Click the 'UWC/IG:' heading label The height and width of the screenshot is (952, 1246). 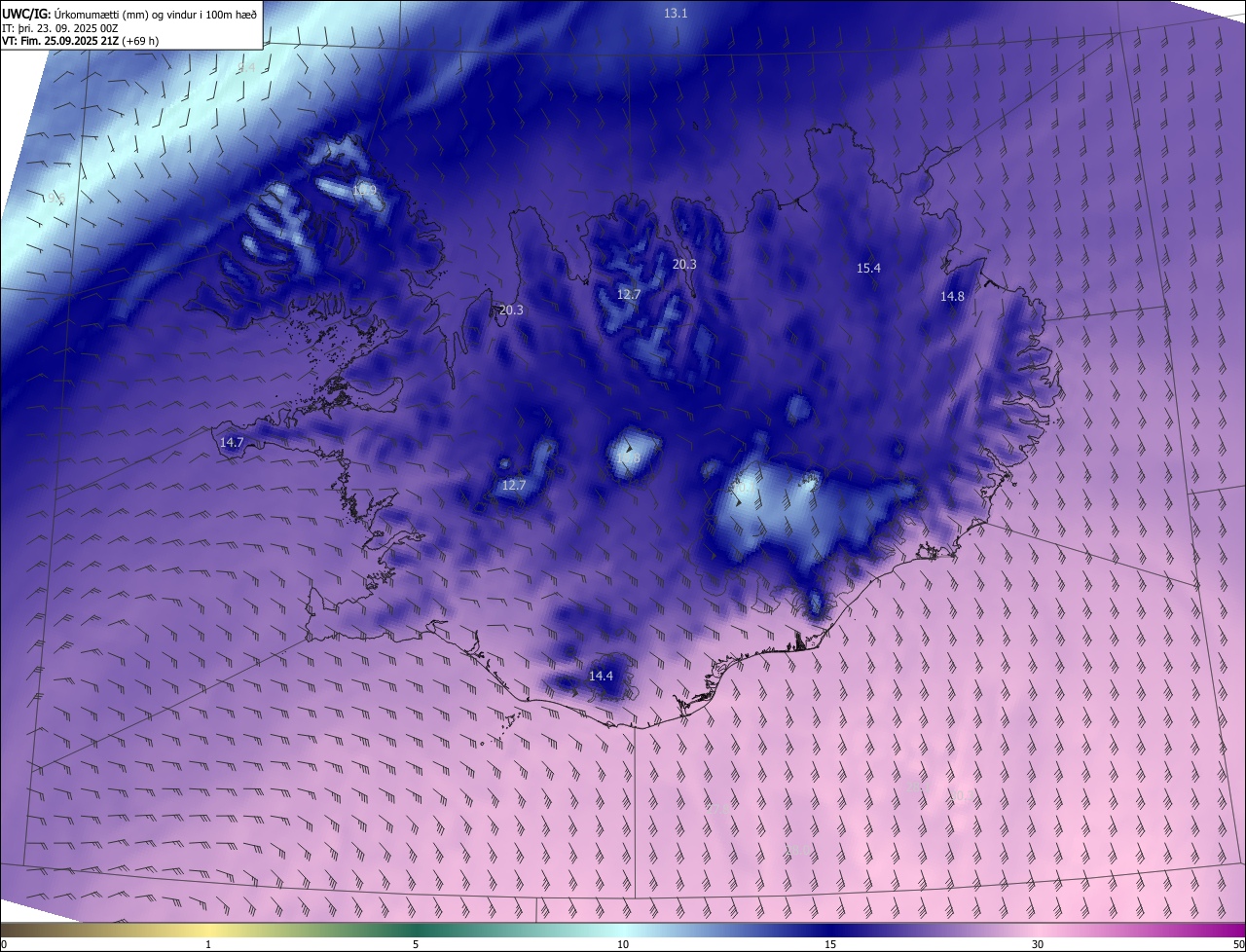pyautogui.click(x=25, y=14)
